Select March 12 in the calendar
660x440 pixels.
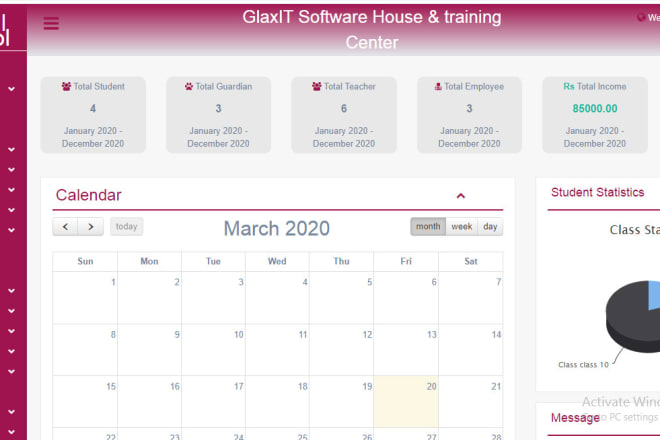[341, 350]
